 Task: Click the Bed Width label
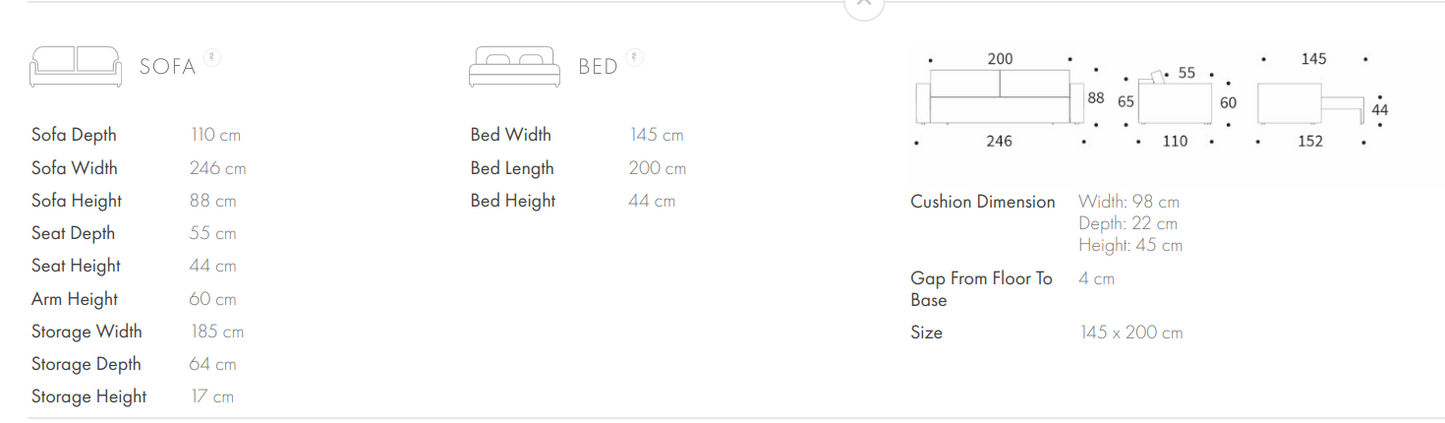tap(510, 135)
